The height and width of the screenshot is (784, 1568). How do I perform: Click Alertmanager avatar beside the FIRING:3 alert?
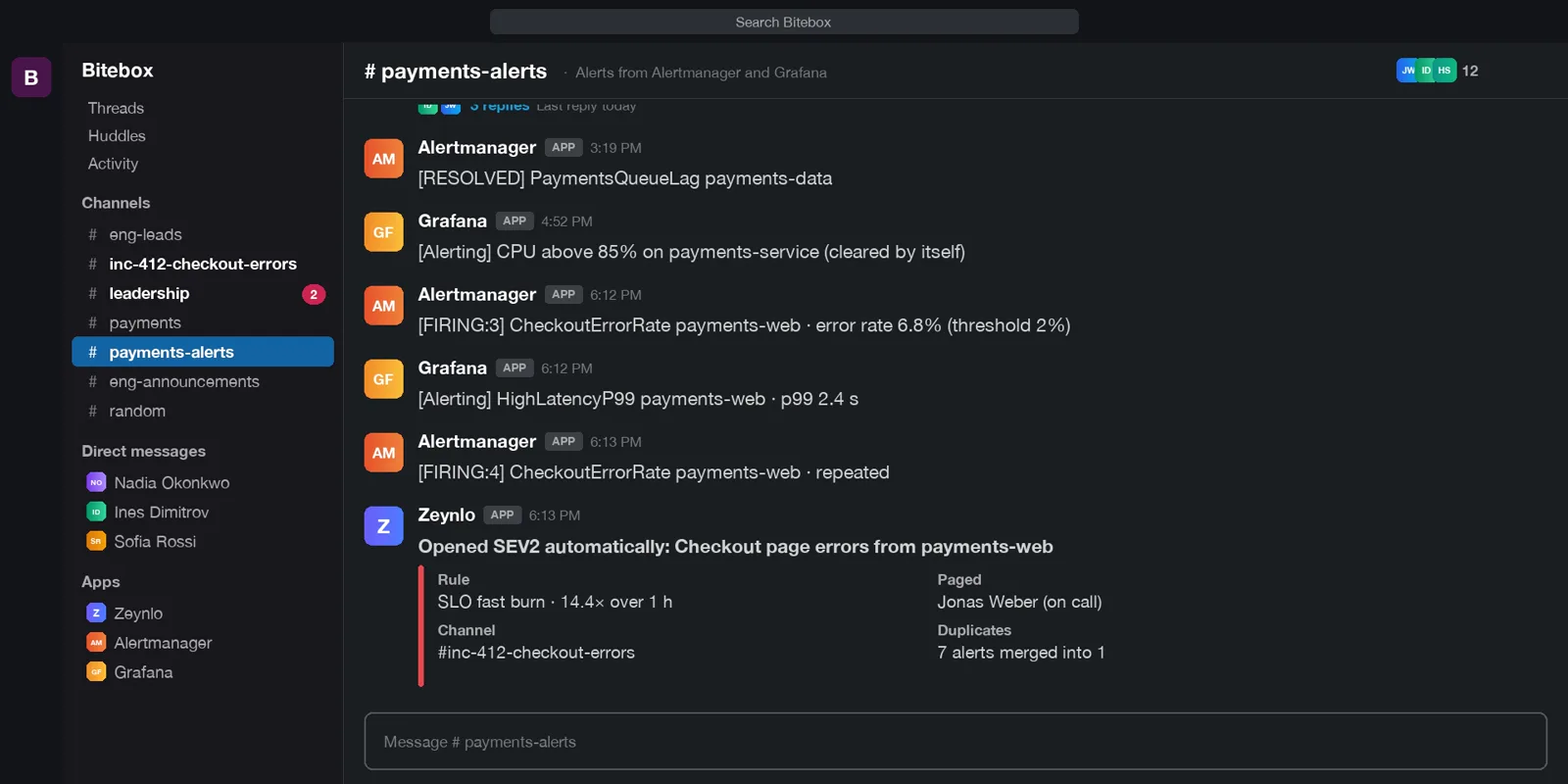click(x=383, y=306)
